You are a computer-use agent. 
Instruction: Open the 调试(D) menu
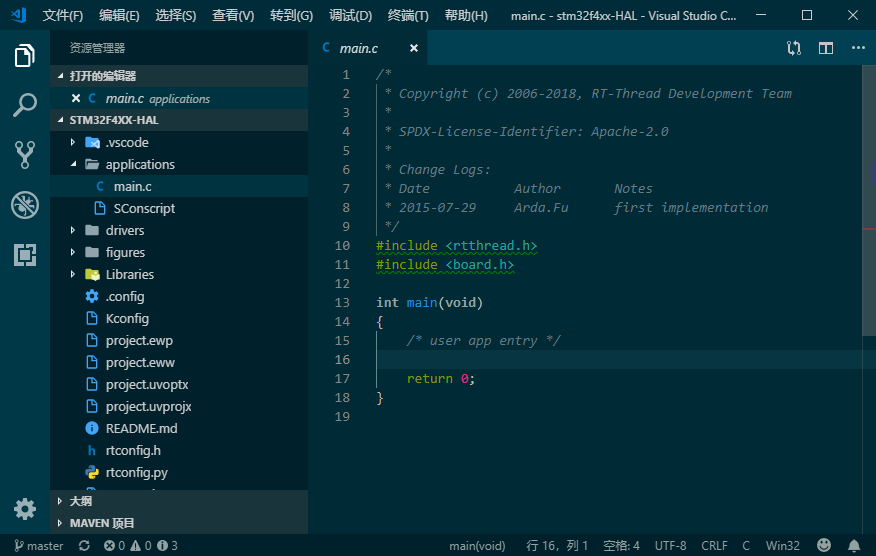(350, 15)
